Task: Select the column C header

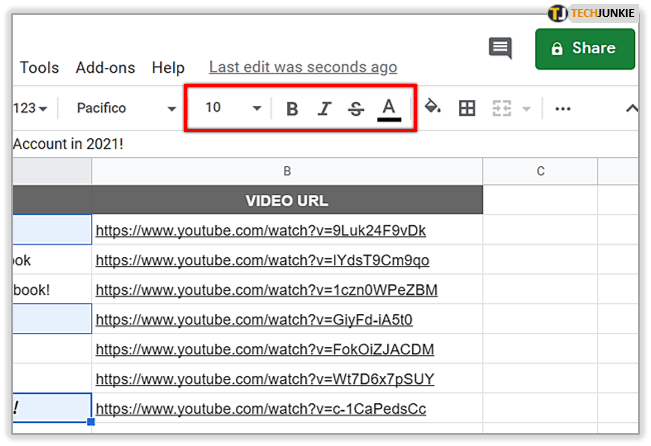Action: click(x=540, y=171)
